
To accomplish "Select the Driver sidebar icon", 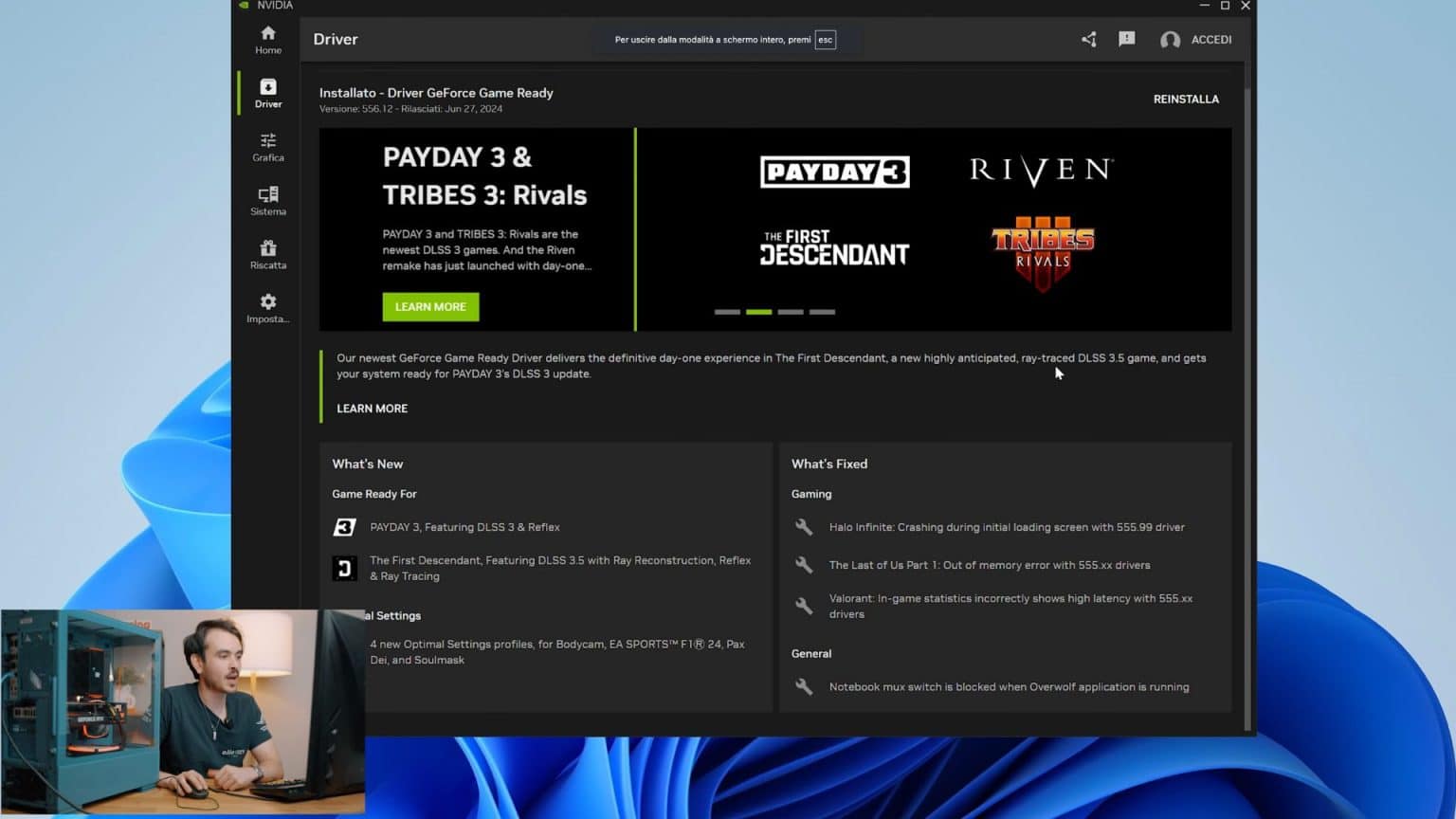I will [x=268, y=93].
